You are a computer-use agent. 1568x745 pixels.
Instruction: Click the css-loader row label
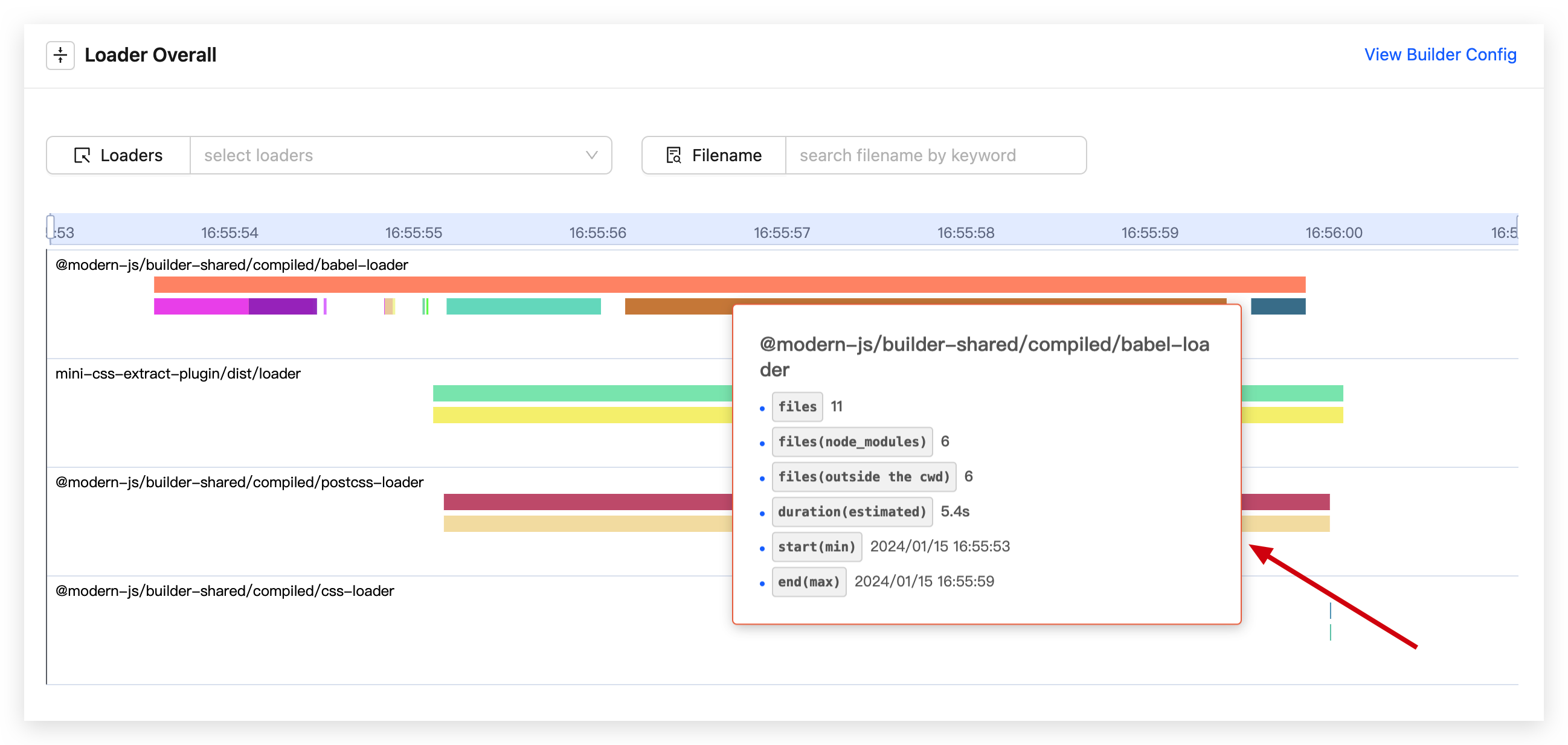225,590
